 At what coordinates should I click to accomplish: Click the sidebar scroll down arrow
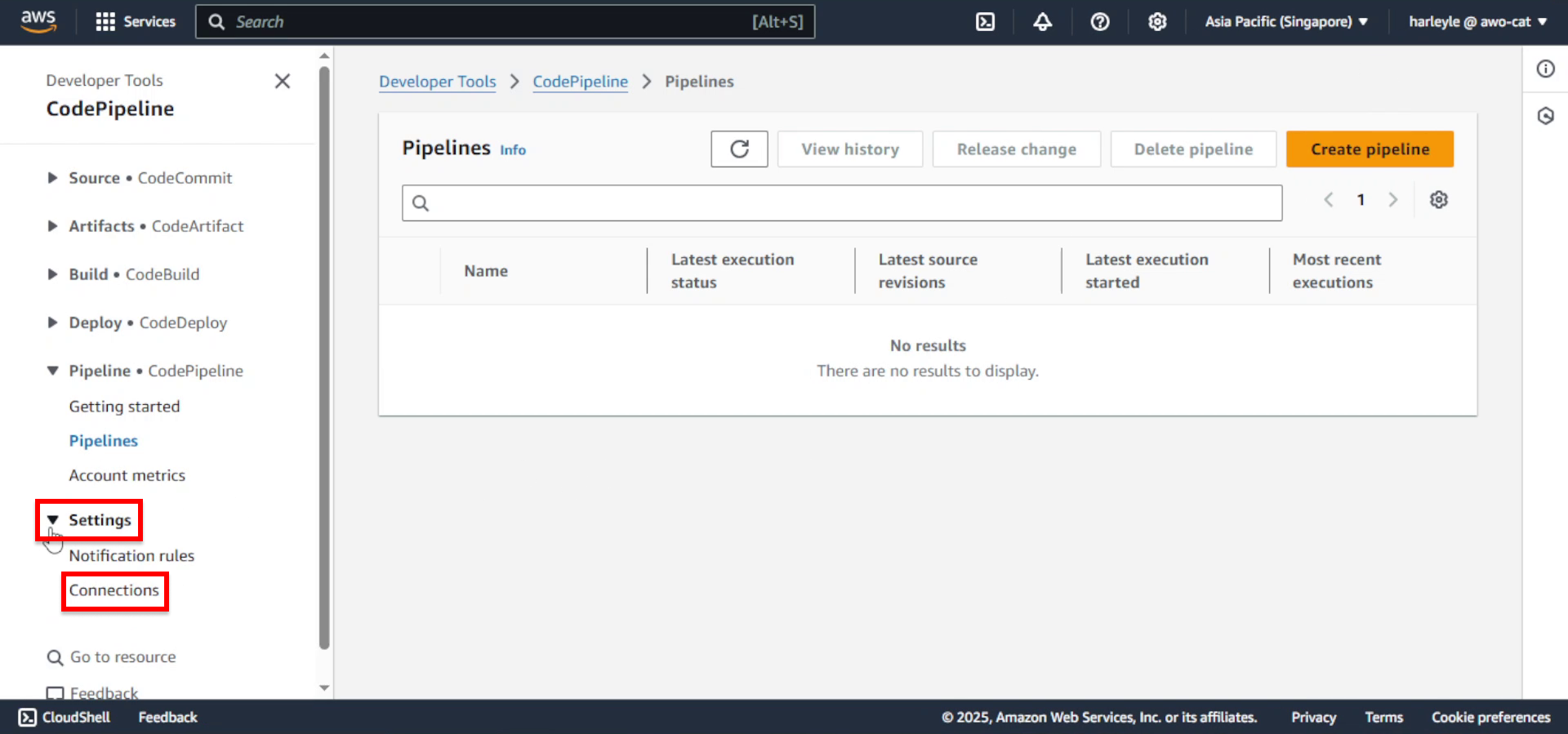tap(324, 688)
